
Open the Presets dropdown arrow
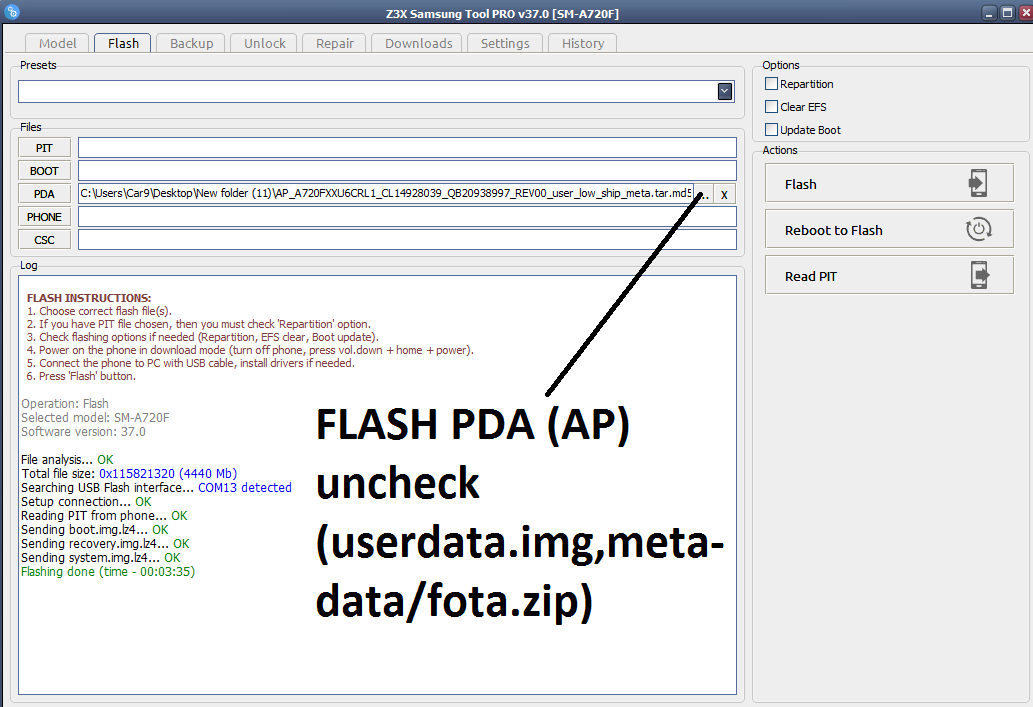[725, 92]
